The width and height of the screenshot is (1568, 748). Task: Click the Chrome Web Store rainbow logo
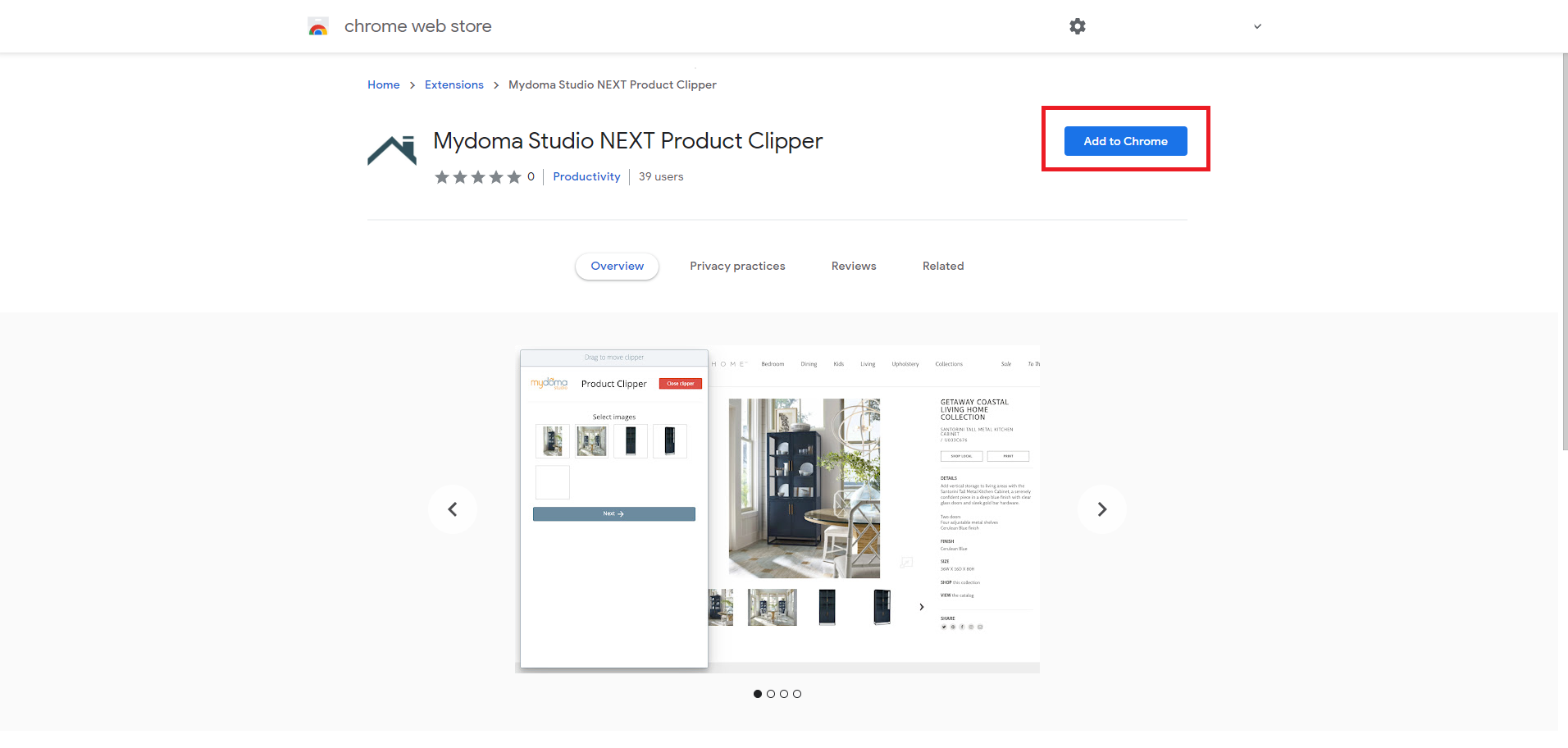coord(318,26)
